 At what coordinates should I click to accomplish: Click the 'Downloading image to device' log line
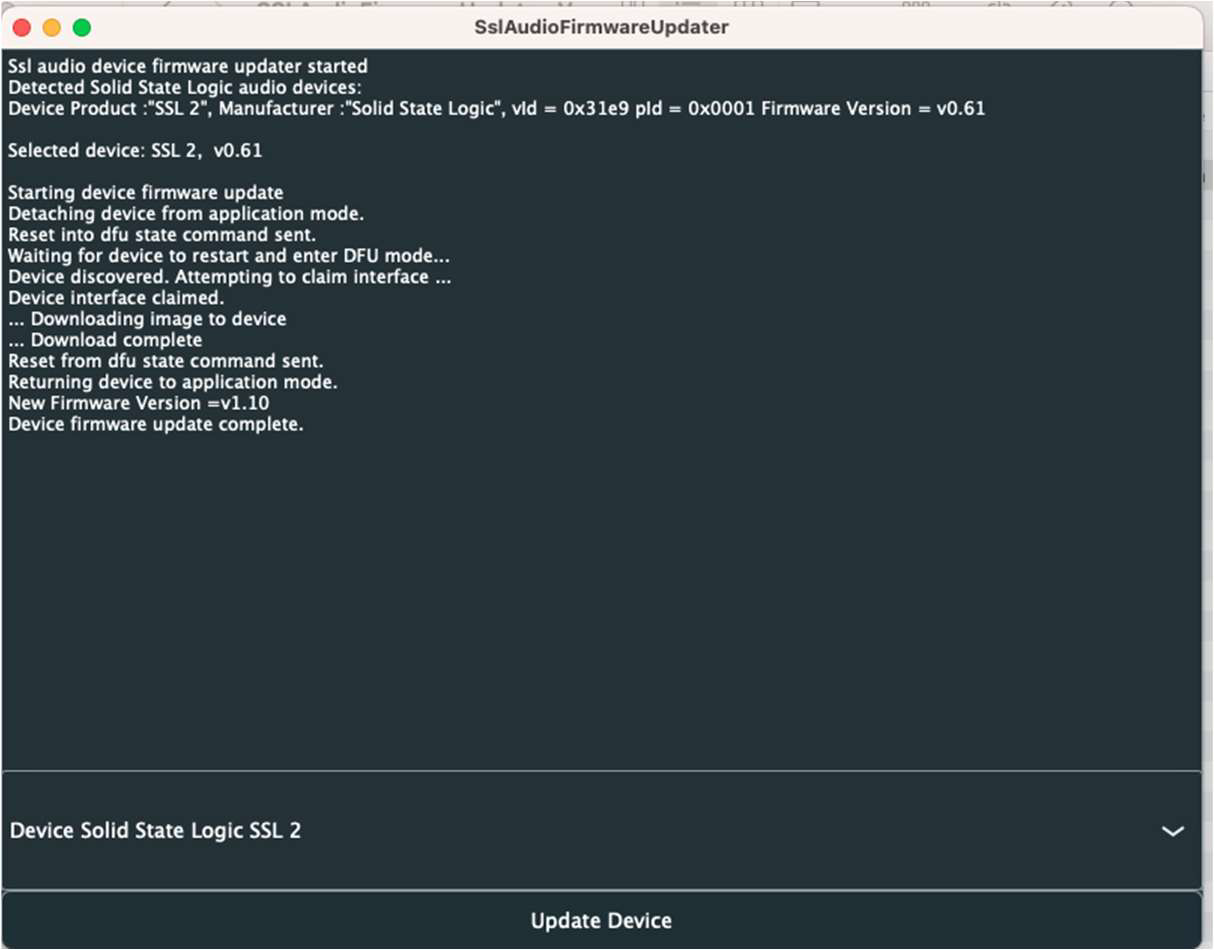[x=147, y=319]
